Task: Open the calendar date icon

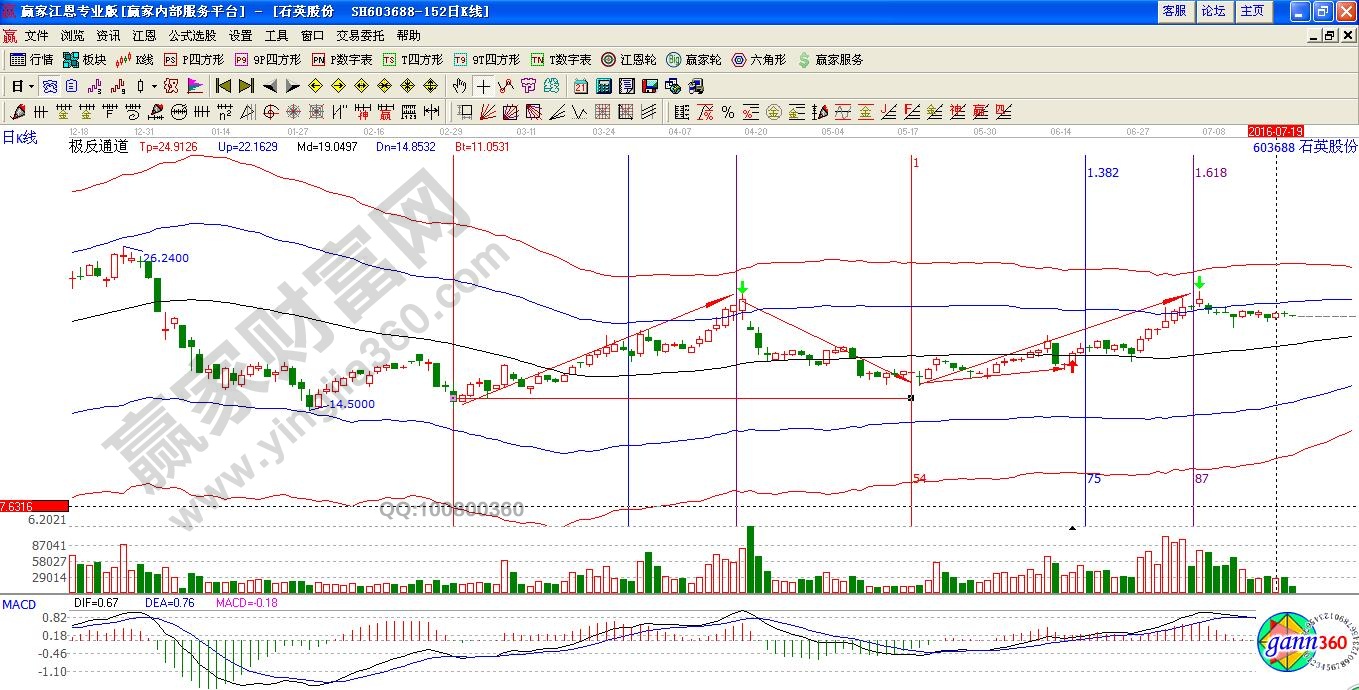Action: tap(581, 86)
